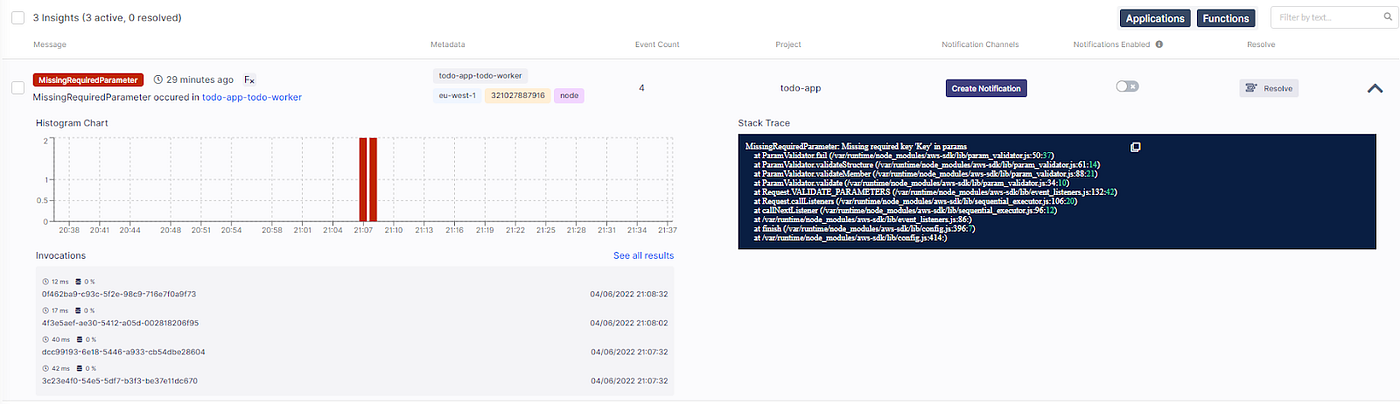Image resolution: width=1400 pixels, height=404 pixels.
Task: Click the first red histogram bar
Action: pos(364,180)
